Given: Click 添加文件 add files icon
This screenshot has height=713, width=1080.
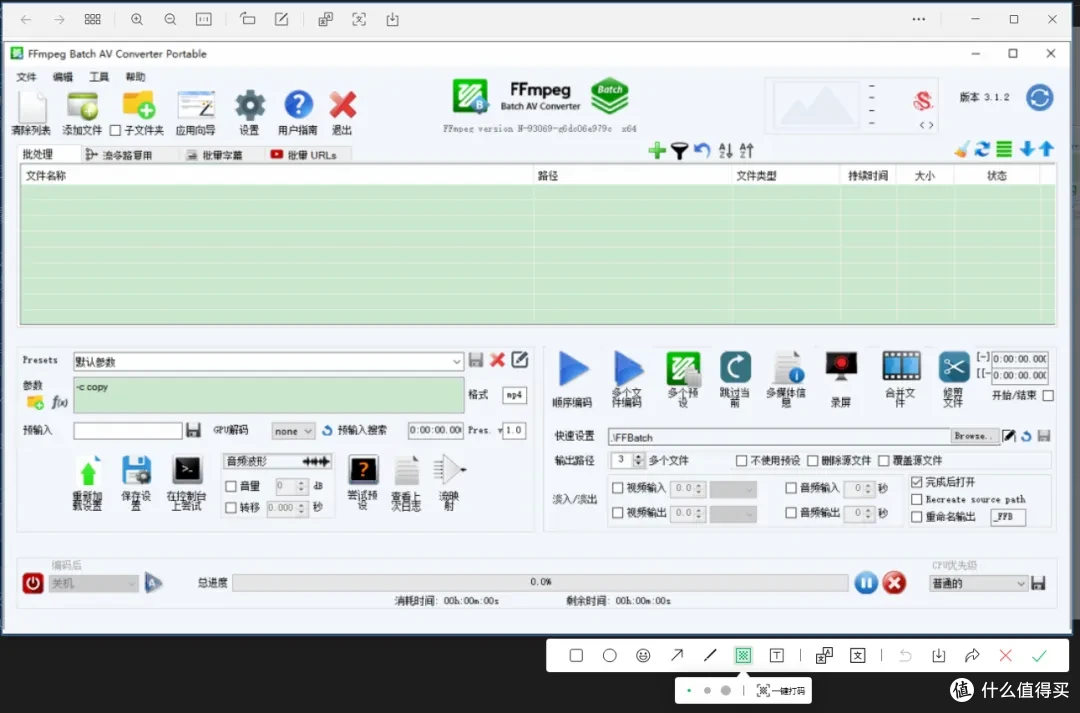Looking at the screenshot, I should pyautogui.click(x=82, y=107).
